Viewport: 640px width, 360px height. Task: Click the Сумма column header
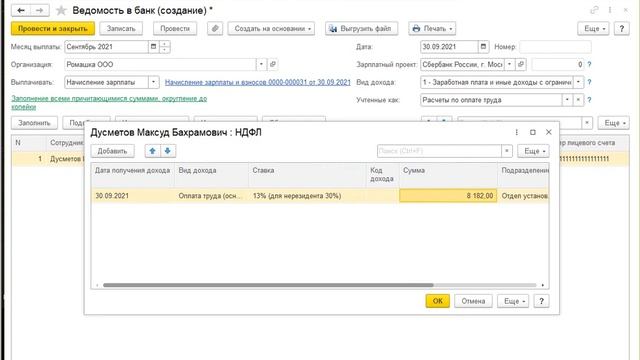point(448,175)
